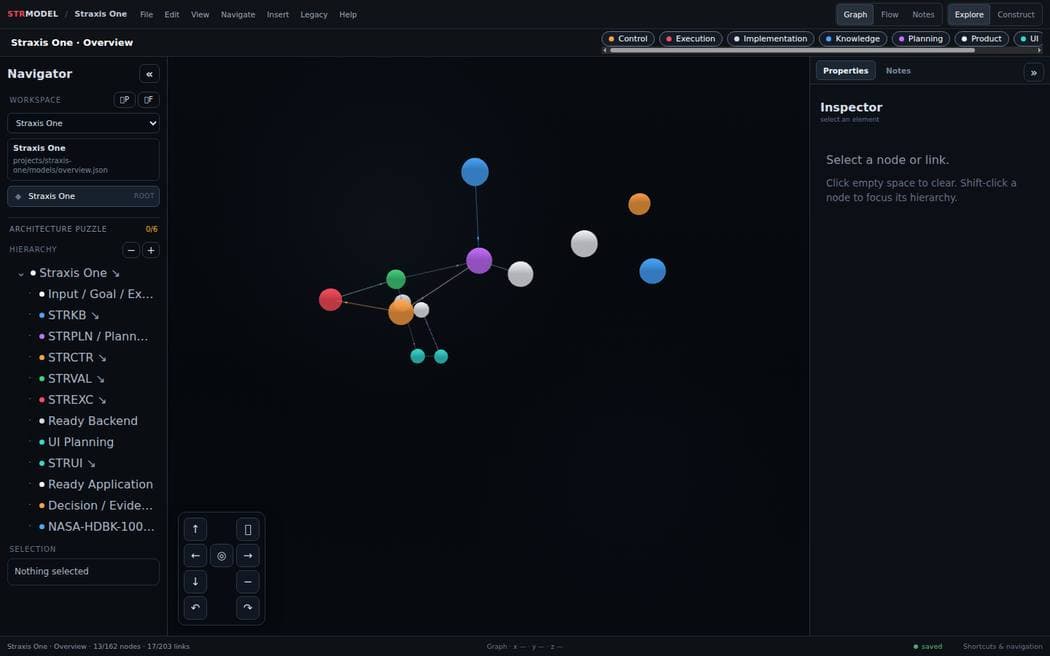
Task: Select the Properties tab in Inspector
Action: [x=845, y=70]
